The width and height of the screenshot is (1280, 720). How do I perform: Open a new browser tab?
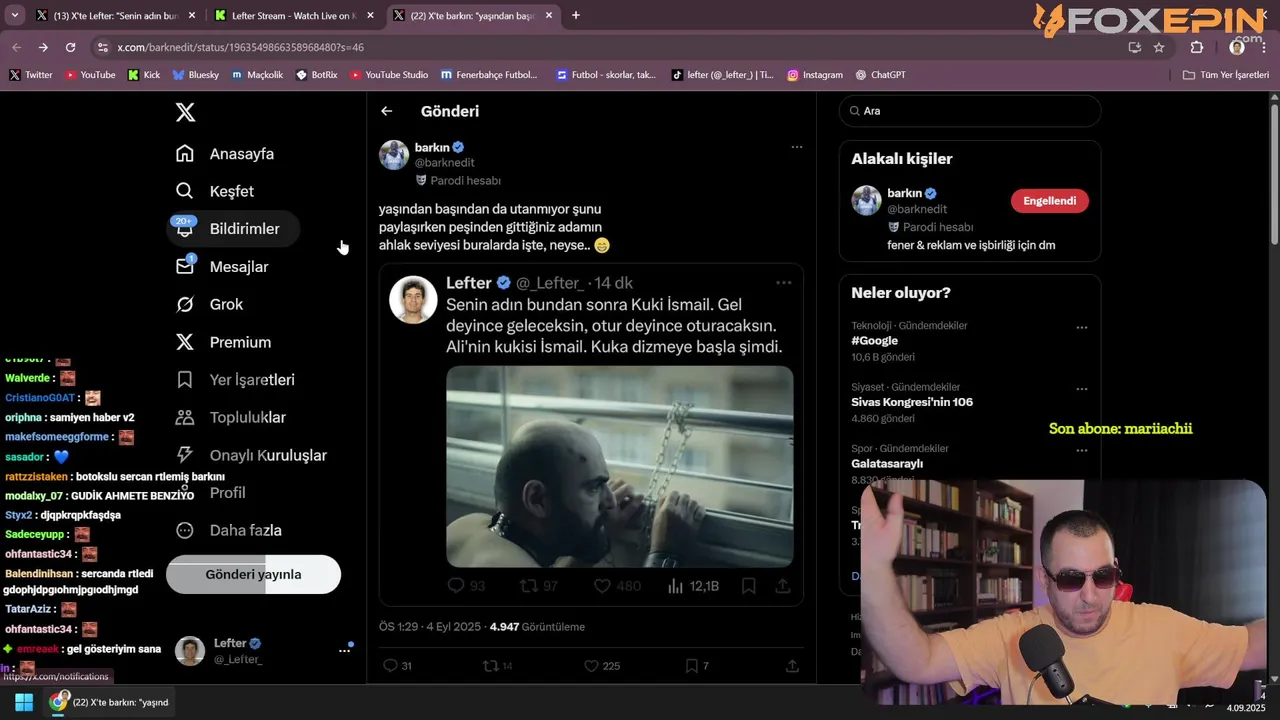(576, 16)
